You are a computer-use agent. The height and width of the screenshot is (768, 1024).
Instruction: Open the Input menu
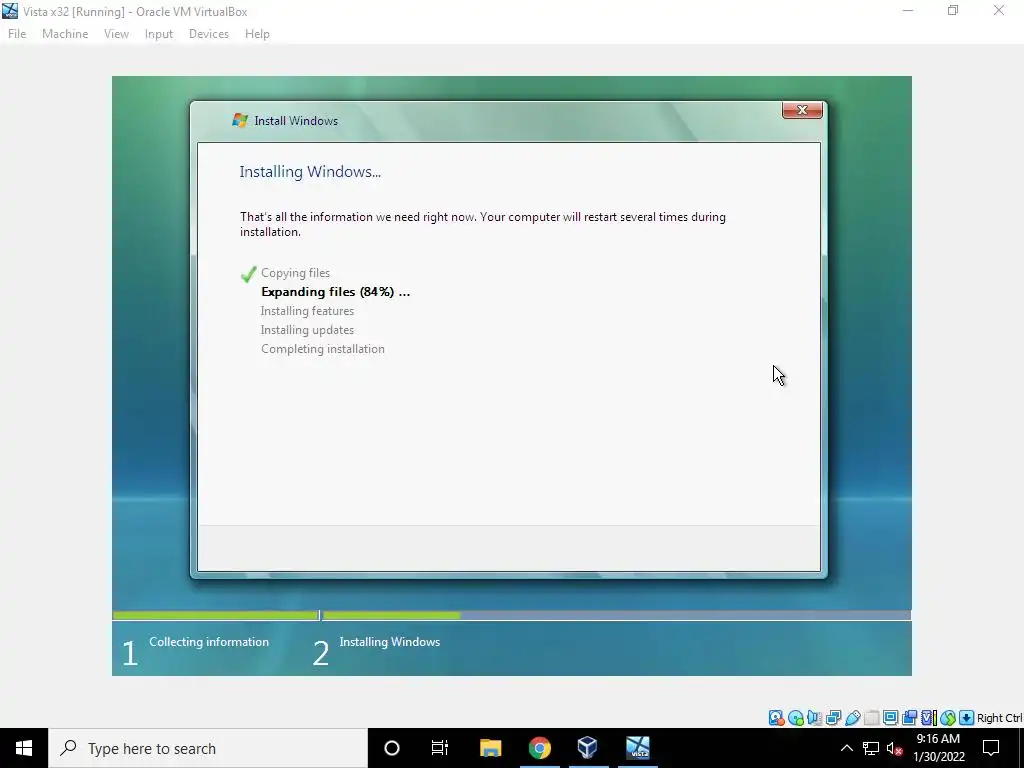click(x=159, y=34)
